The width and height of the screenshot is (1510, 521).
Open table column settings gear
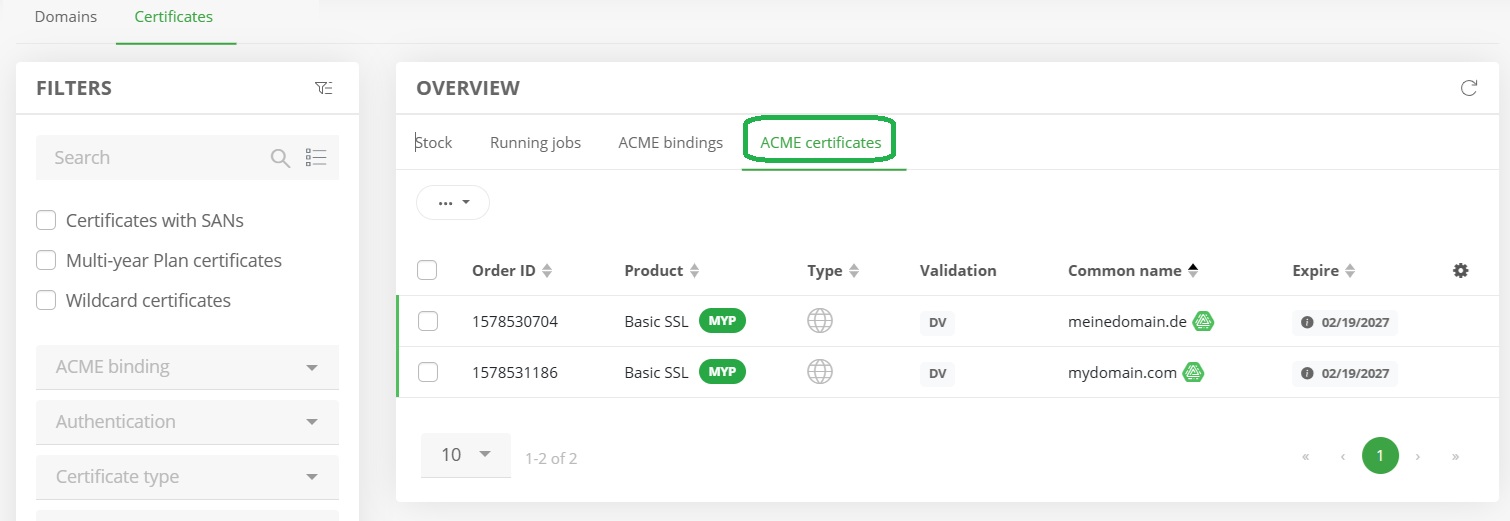1461,270
